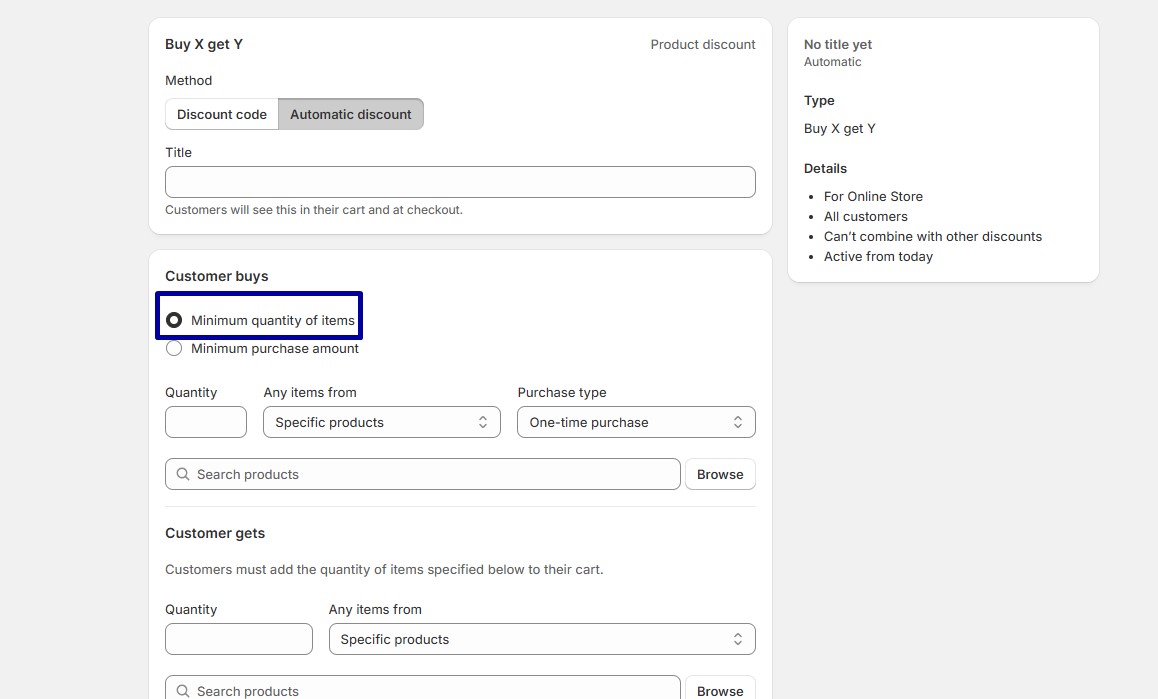This screenshot has width=1158, height=699.
Task: Click 'Can't combine with other discounts' text
Action: (x=933, y=236)
